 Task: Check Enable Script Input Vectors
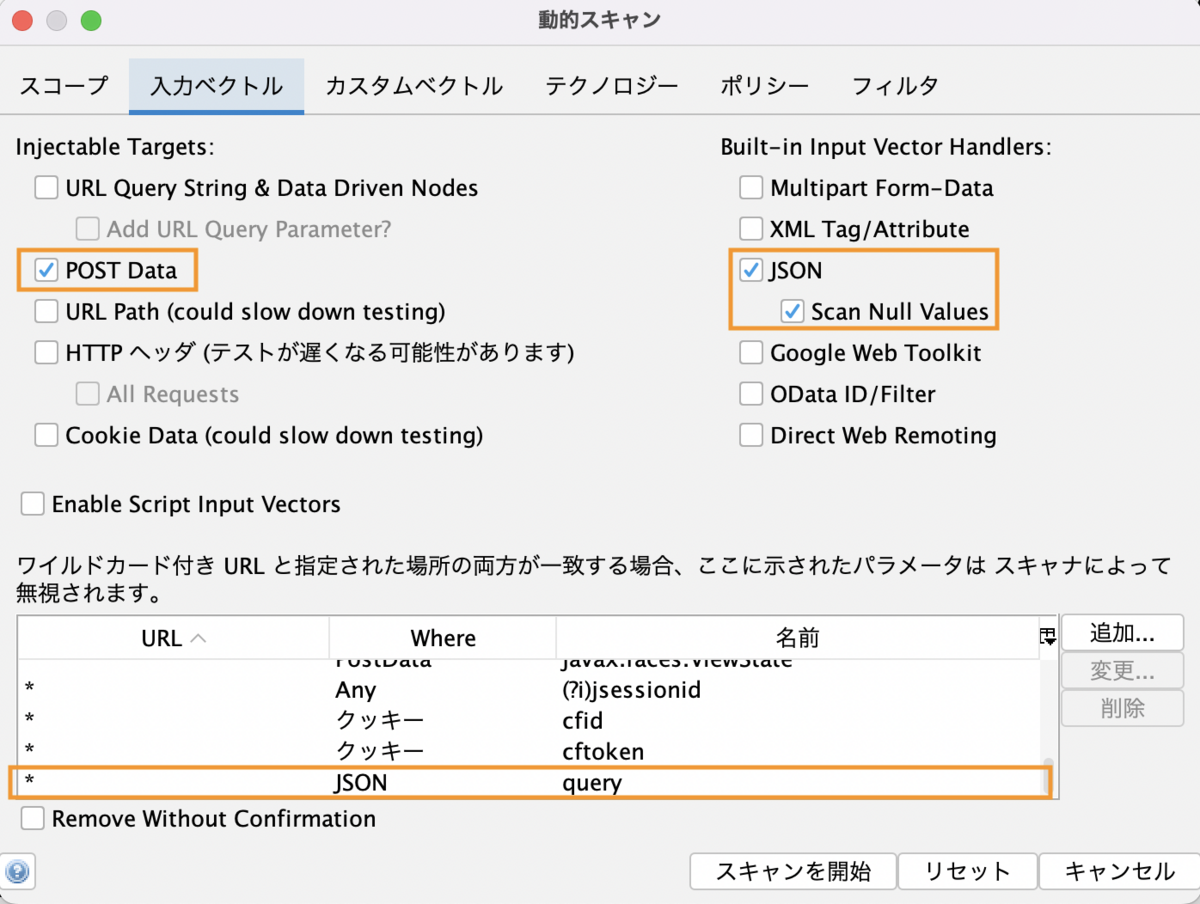click(x=33, y=504)
